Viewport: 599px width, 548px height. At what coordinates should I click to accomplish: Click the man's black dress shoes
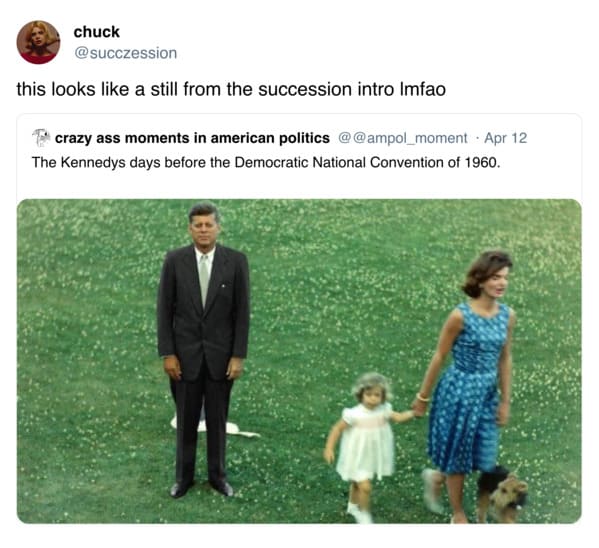202,489
